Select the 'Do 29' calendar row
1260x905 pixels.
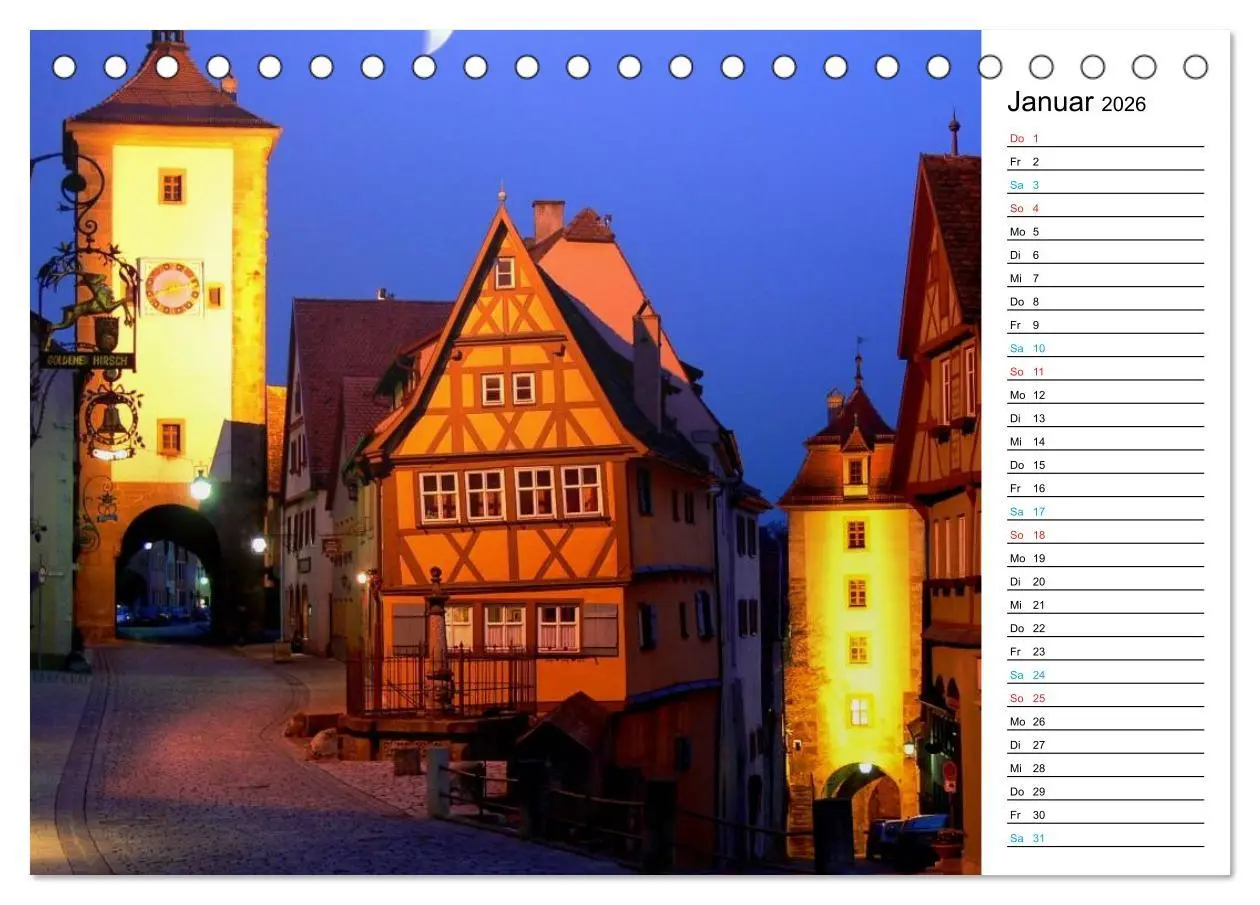1105,791
